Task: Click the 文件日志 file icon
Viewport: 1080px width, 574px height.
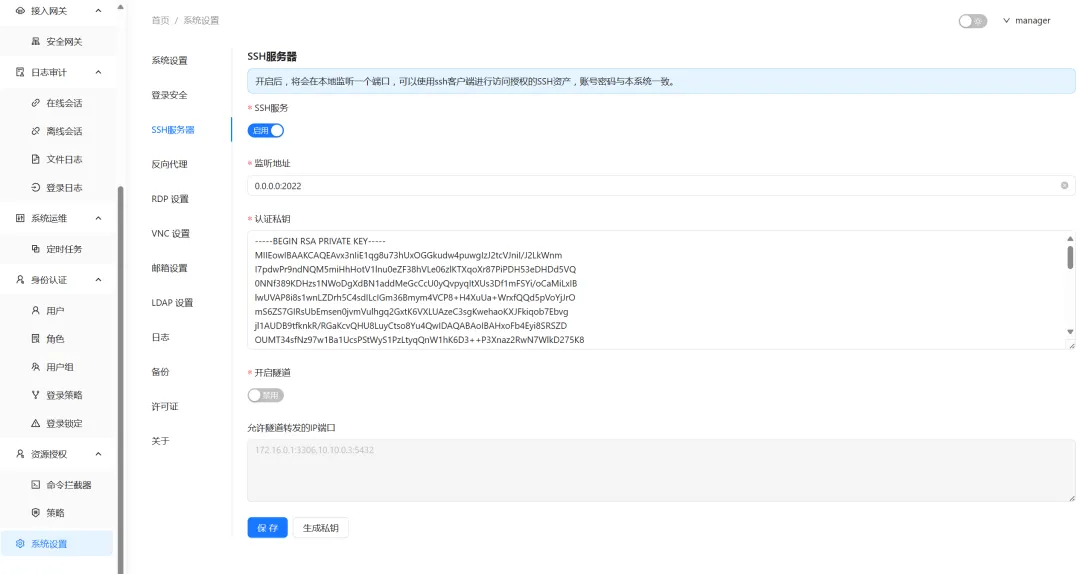Action: (36, 159)
